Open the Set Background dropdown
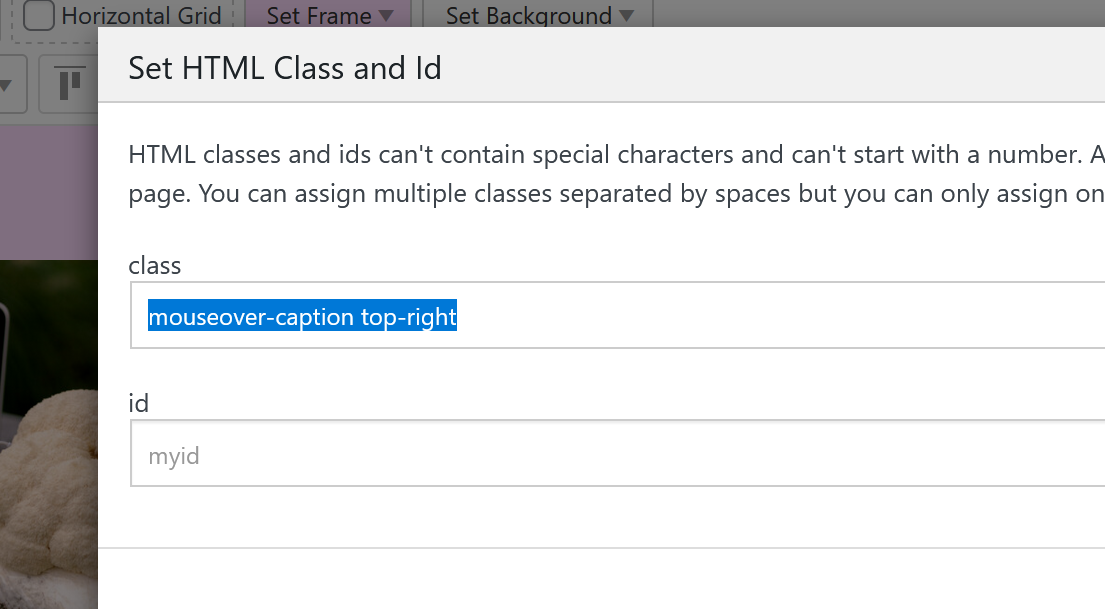The image size is (1105, 609). pos(538,16)
